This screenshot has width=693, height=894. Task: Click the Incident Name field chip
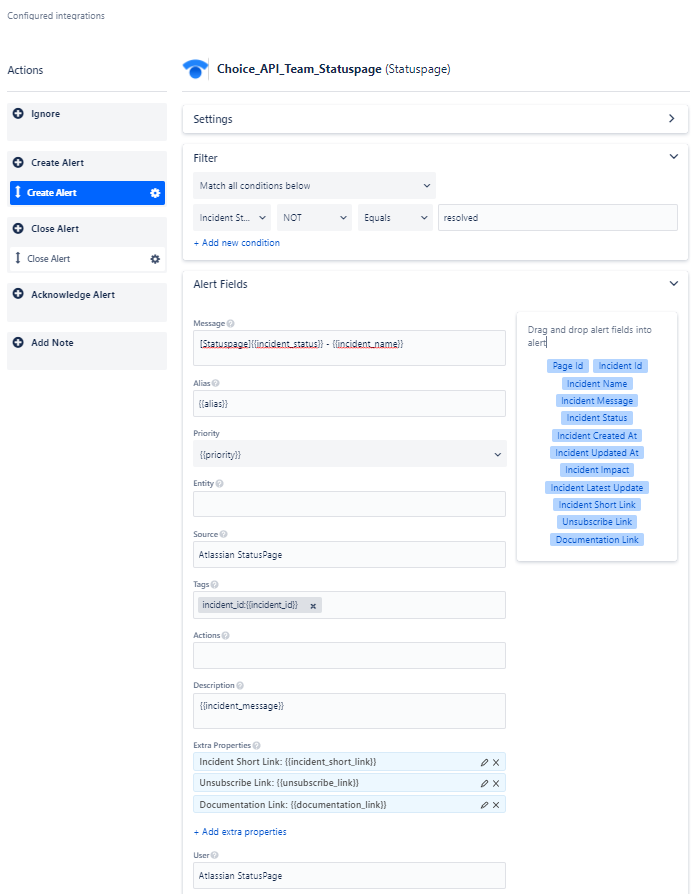tap(597, 384)
